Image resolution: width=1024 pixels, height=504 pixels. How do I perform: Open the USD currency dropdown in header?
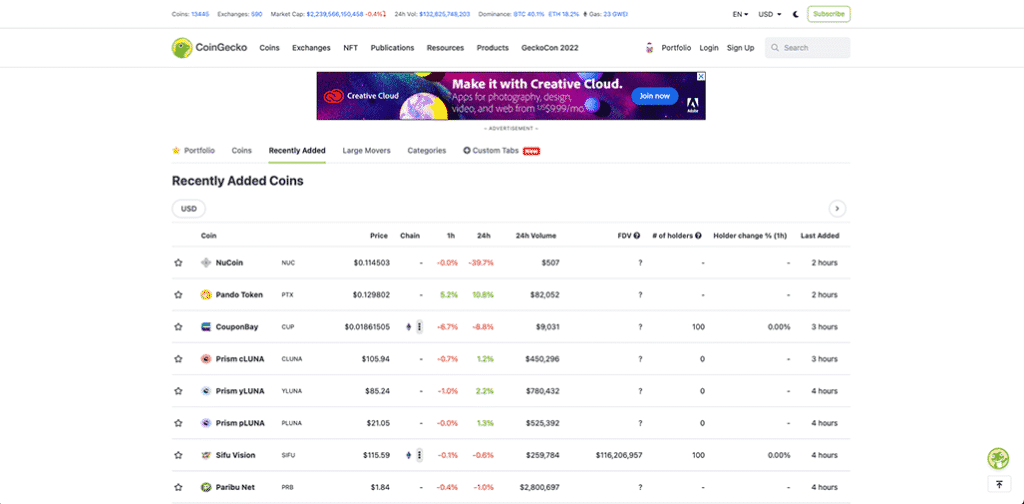pos(770,14)
